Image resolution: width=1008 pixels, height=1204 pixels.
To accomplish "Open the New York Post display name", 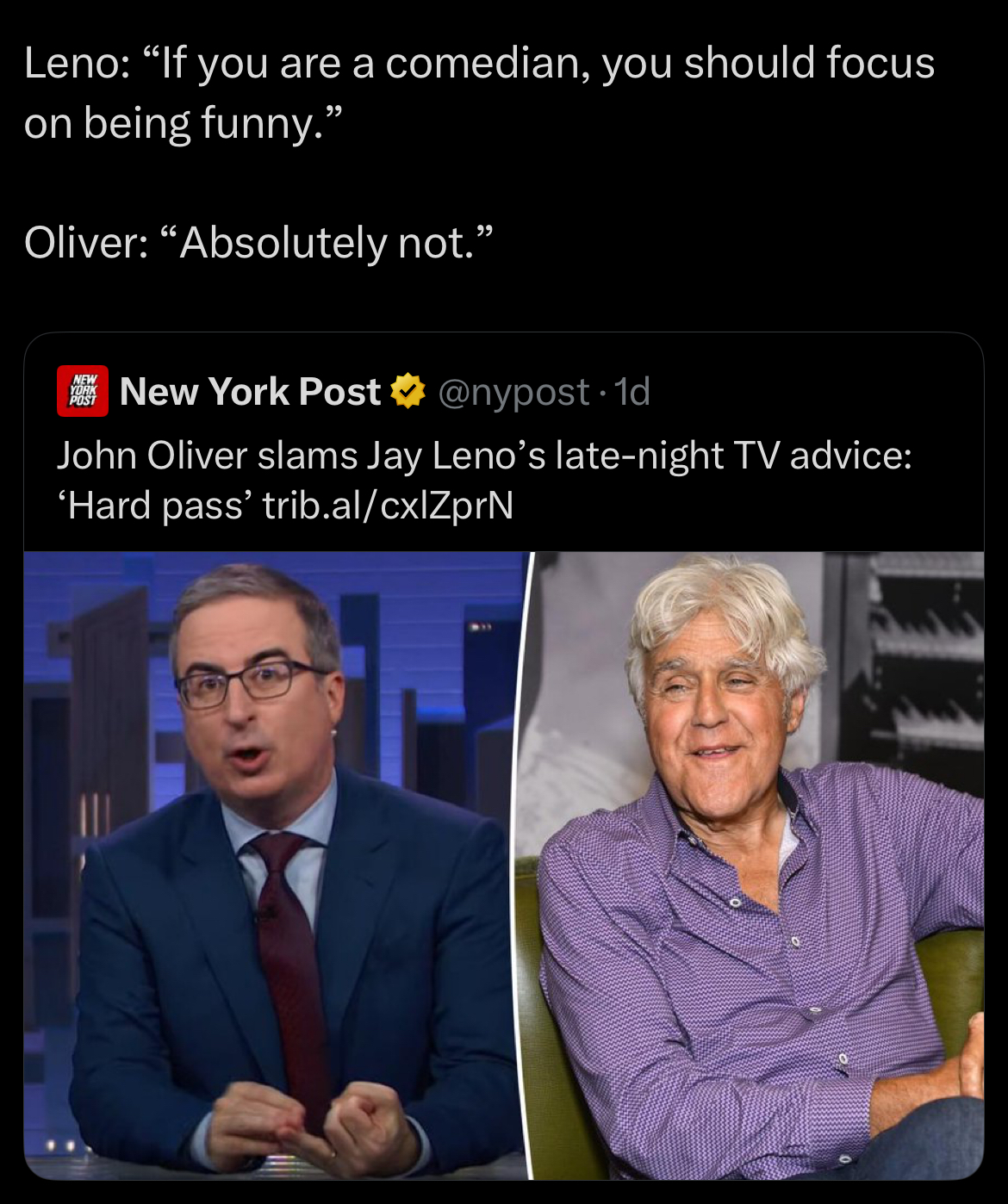I will (251, 392).
